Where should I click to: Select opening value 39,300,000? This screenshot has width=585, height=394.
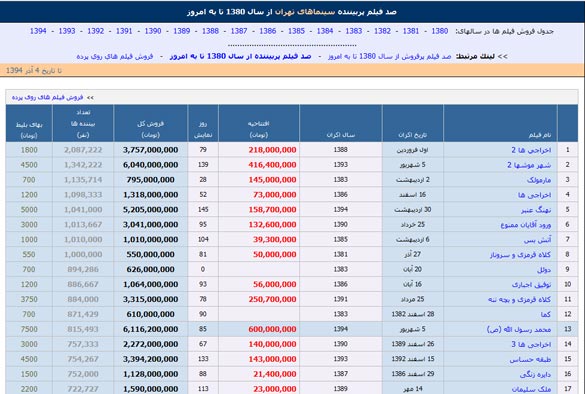[275, 240]
